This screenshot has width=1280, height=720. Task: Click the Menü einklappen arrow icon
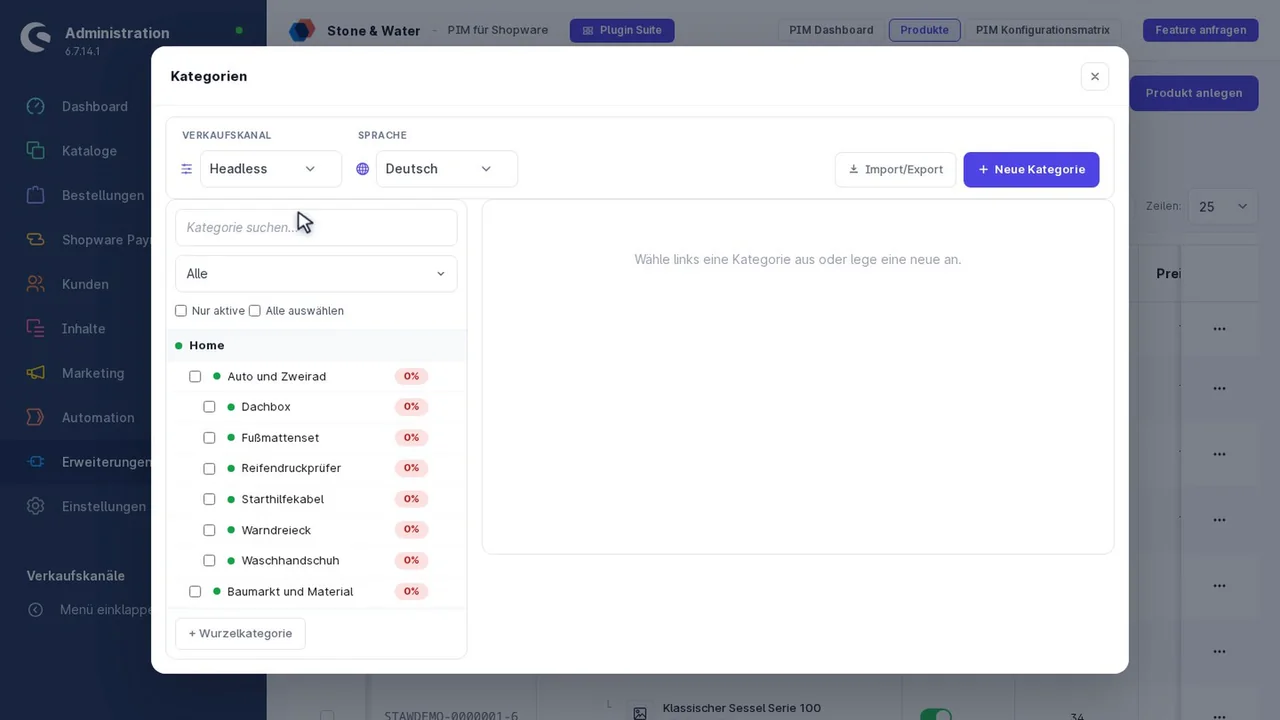(x=36, y=610)
